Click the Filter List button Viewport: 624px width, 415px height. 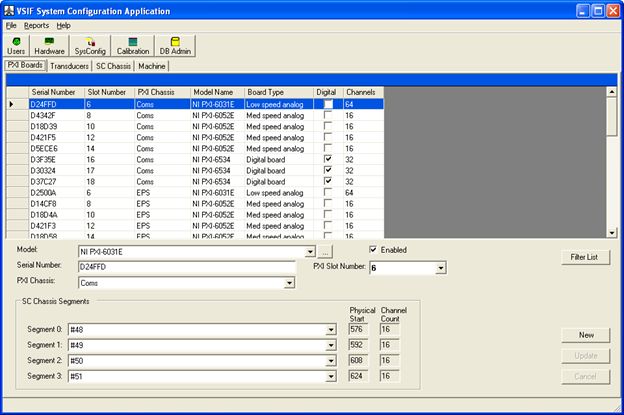point(585,257)
